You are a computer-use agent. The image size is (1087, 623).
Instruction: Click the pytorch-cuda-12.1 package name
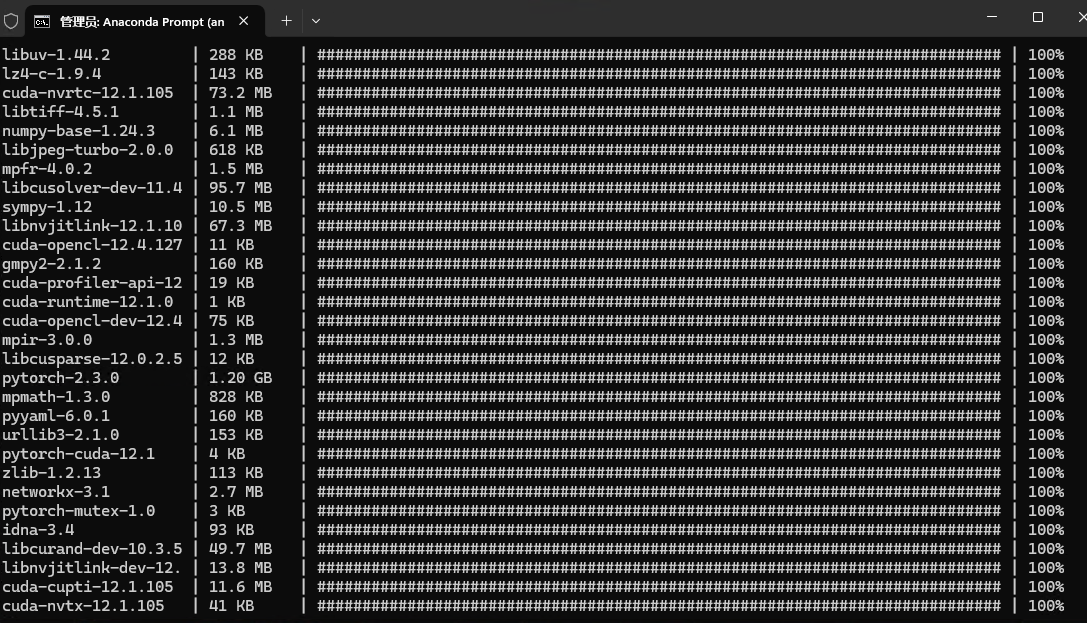click(79, 454)
